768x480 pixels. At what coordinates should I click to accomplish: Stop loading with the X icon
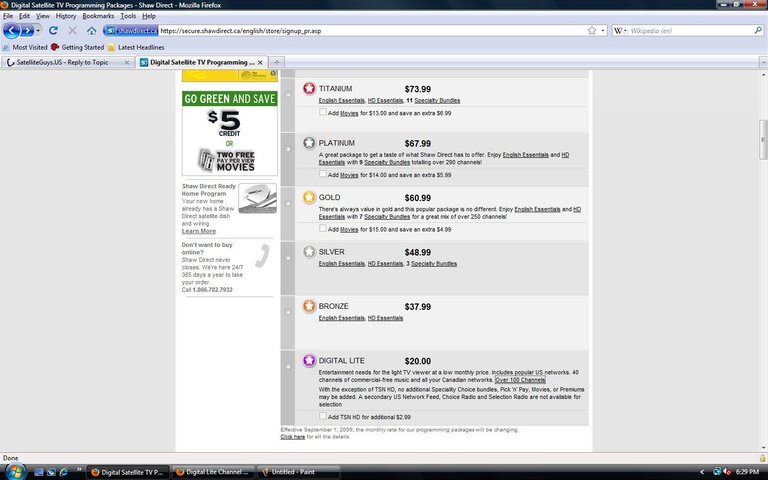[x=72, y=30]
